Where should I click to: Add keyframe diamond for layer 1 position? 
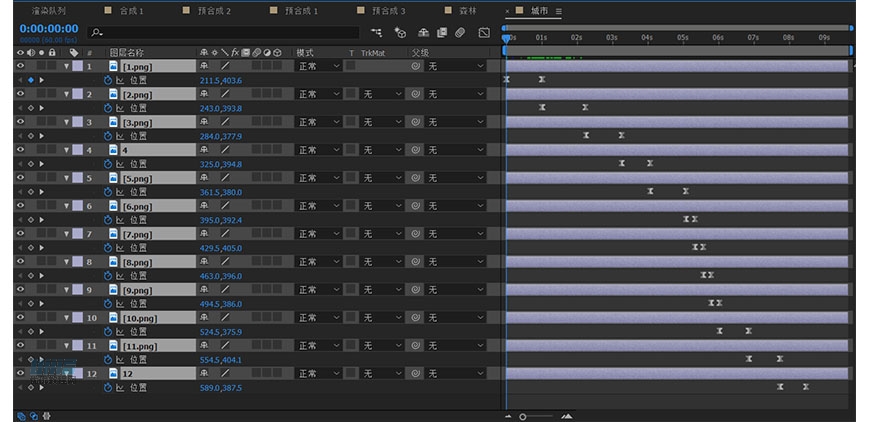coord(31,80)
